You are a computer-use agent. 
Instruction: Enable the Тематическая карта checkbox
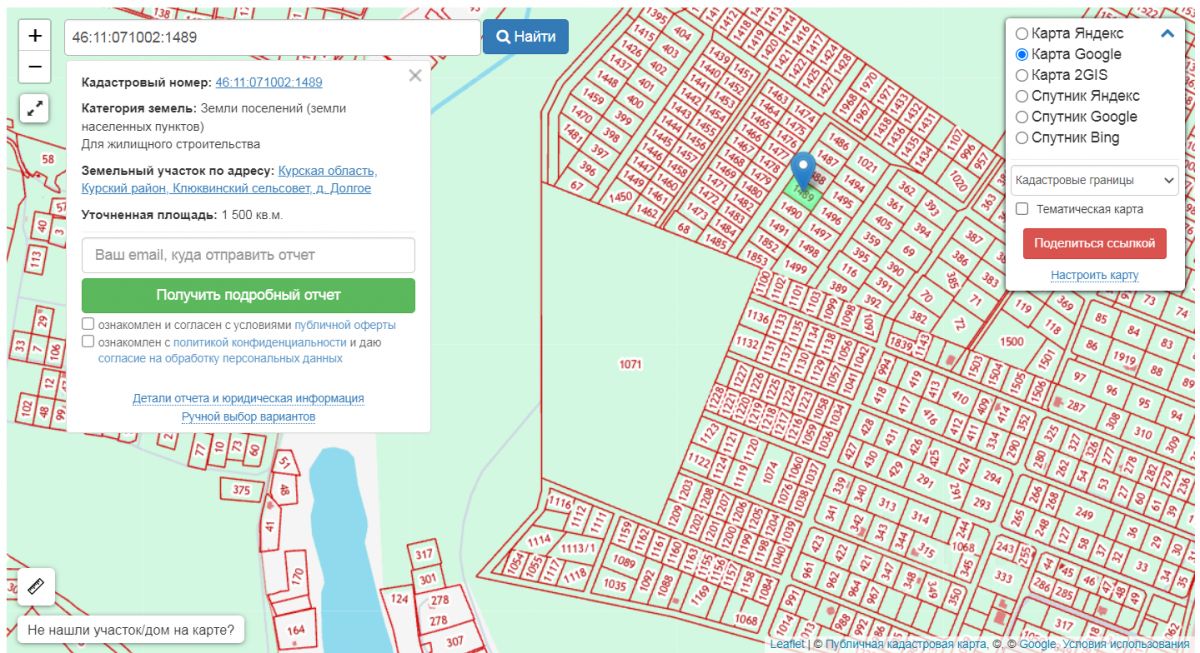pos(1022,209)
